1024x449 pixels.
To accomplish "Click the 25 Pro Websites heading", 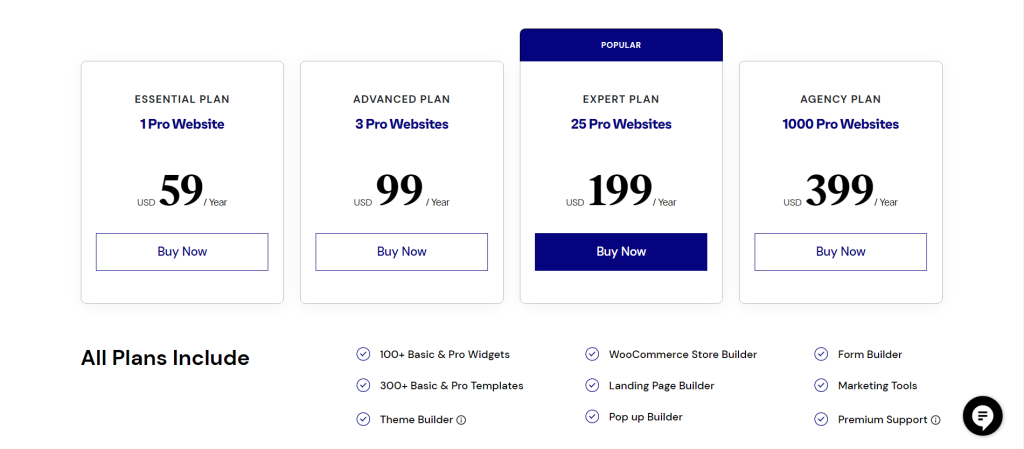I will tap(621, 124).
